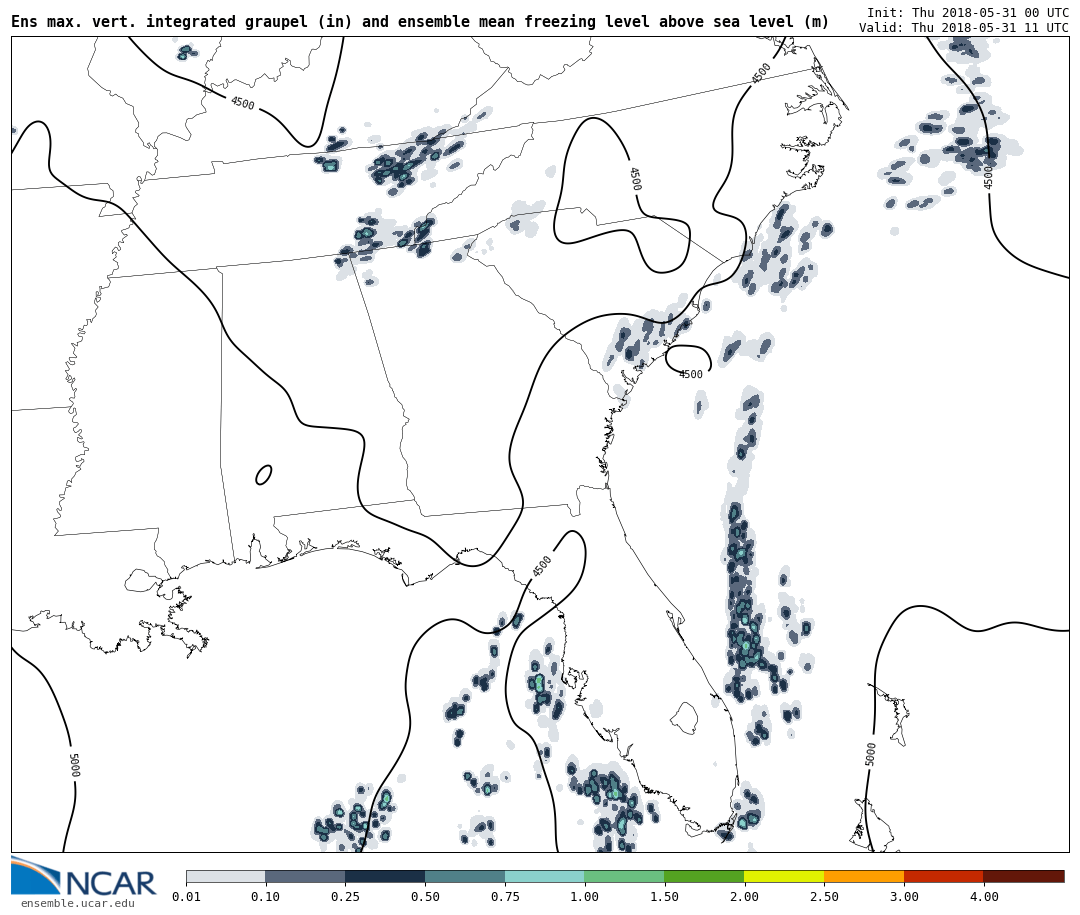Select the 0.10–0.25 slate legend swatch
Viewport: 1080px width, 915px height.
pos(305,876)
